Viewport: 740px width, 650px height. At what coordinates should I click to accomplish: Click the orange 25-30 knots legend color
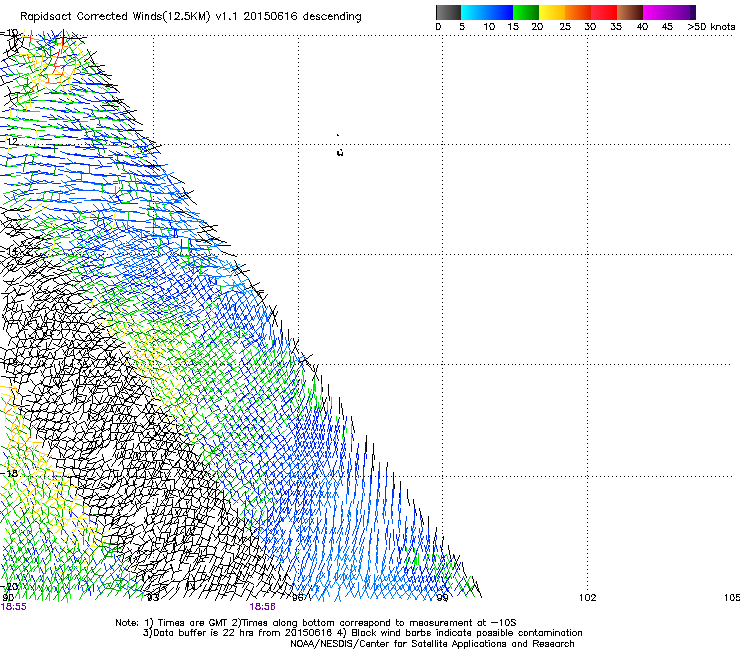[x=578, y=12]
